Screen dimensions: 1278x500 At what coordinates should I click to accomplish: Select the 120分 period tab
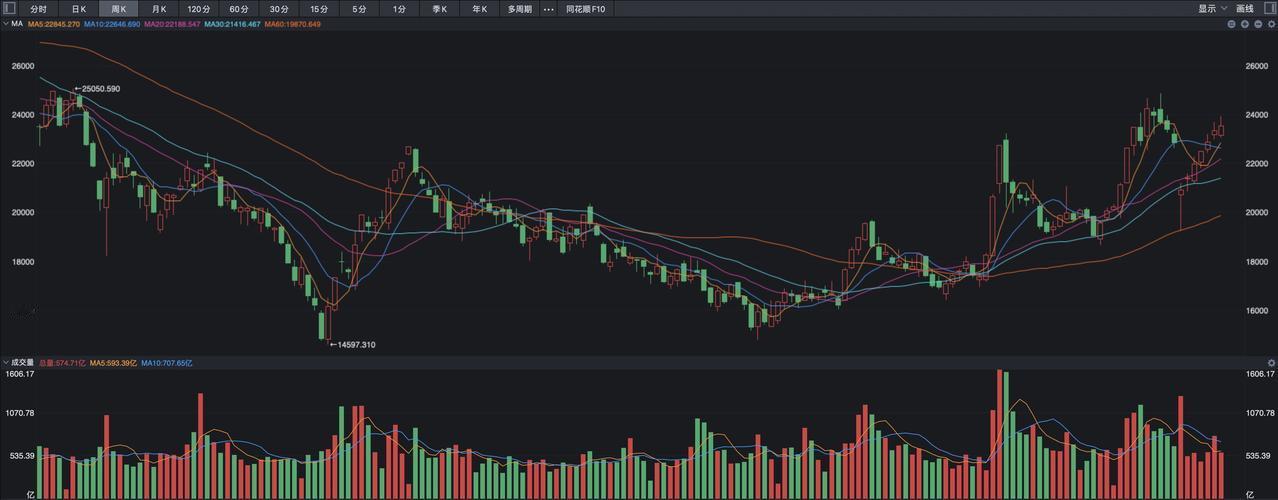199,8
